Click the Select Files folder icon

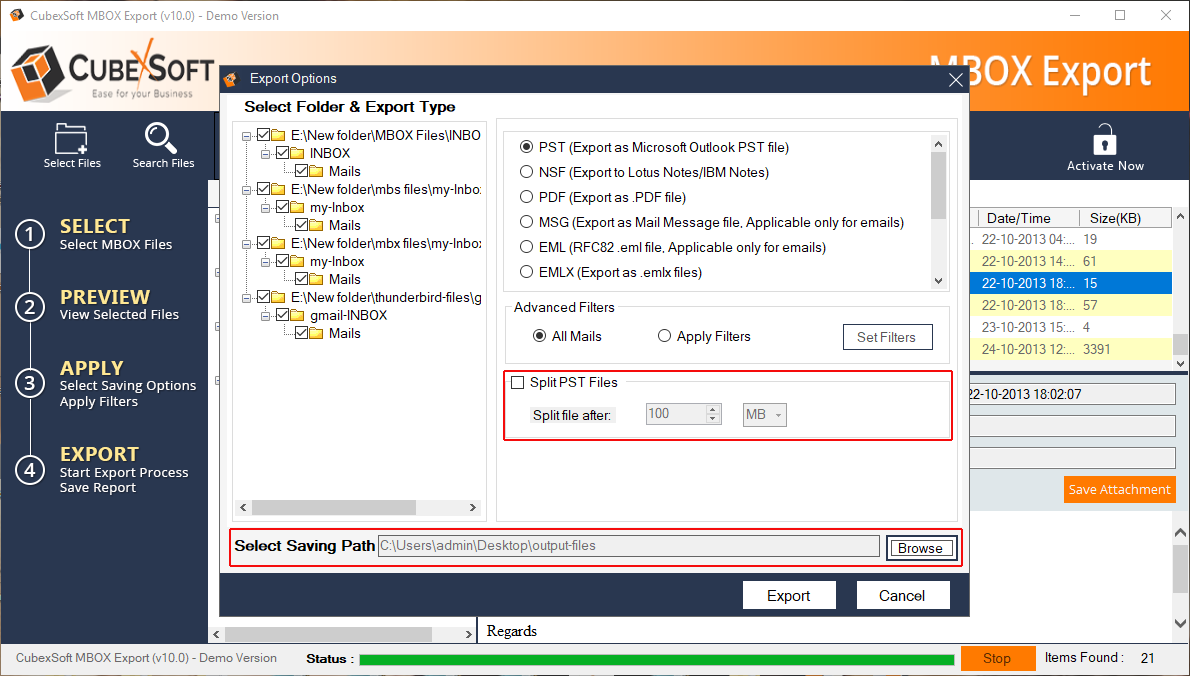pyautogui.click(x=71, y=138)
